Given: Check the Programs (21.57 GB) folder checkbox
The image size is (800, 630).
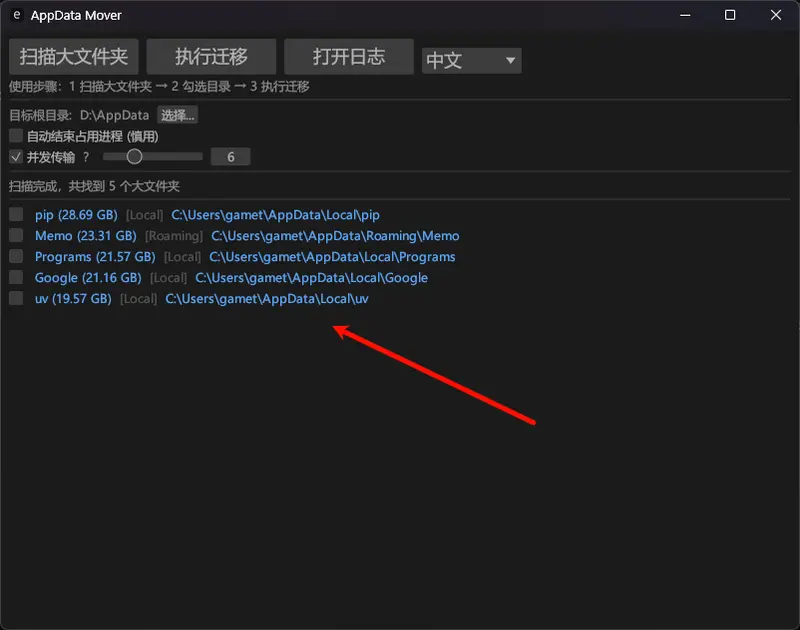Looking at the screenshot, I should (15, 256).
